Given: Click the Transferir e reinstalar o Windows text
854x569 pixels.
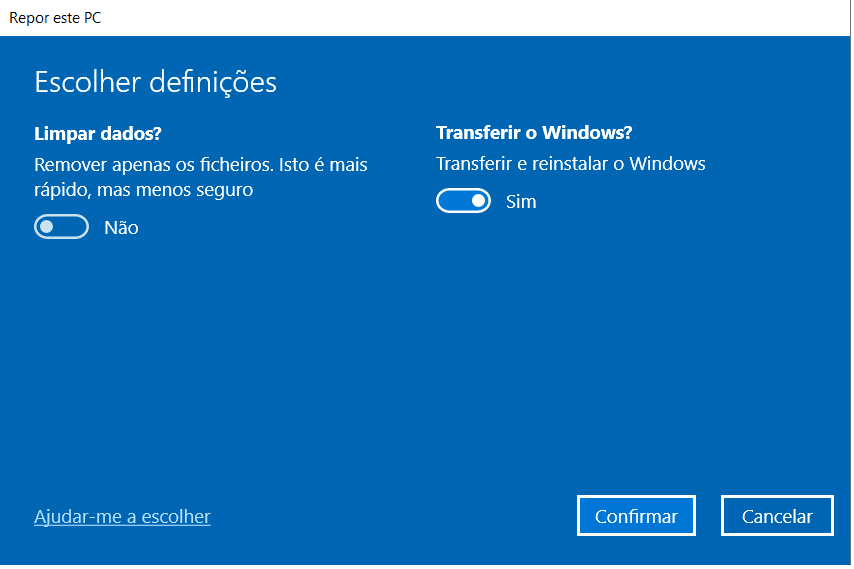Looking at the screenshot, I should pos(570,163).
